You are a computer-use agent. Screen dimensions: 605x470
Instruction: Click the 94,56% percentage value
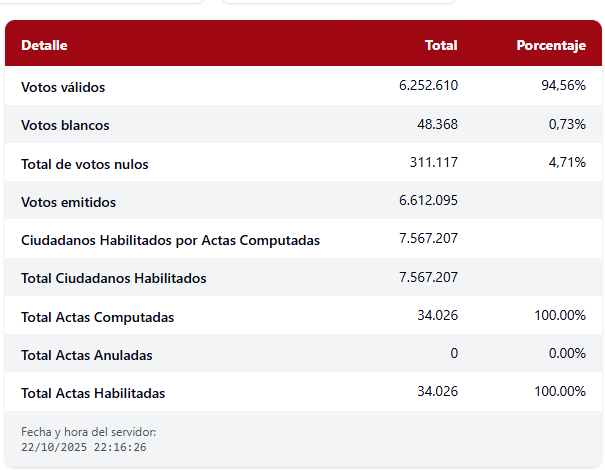pyautogui.click(x=563, y=86)
